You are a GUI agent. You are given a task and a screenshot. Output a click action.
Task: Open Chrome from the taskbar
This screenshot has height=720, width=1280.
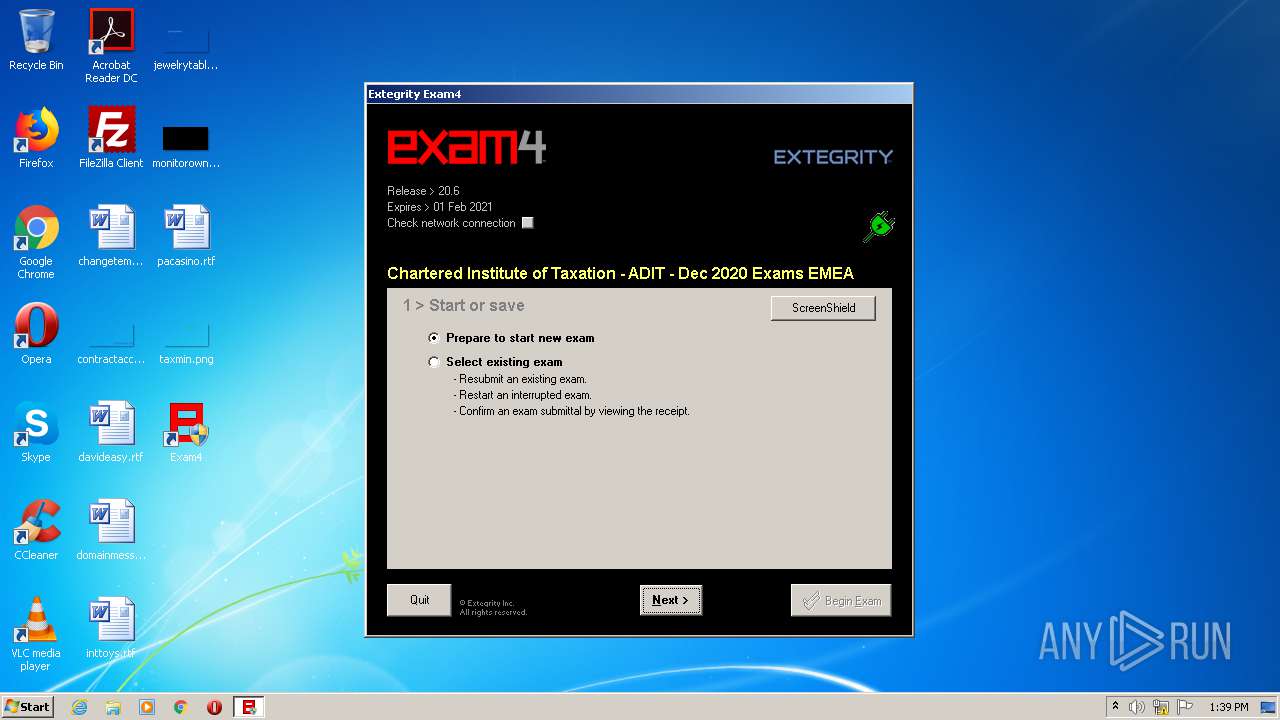click(181, 707)
